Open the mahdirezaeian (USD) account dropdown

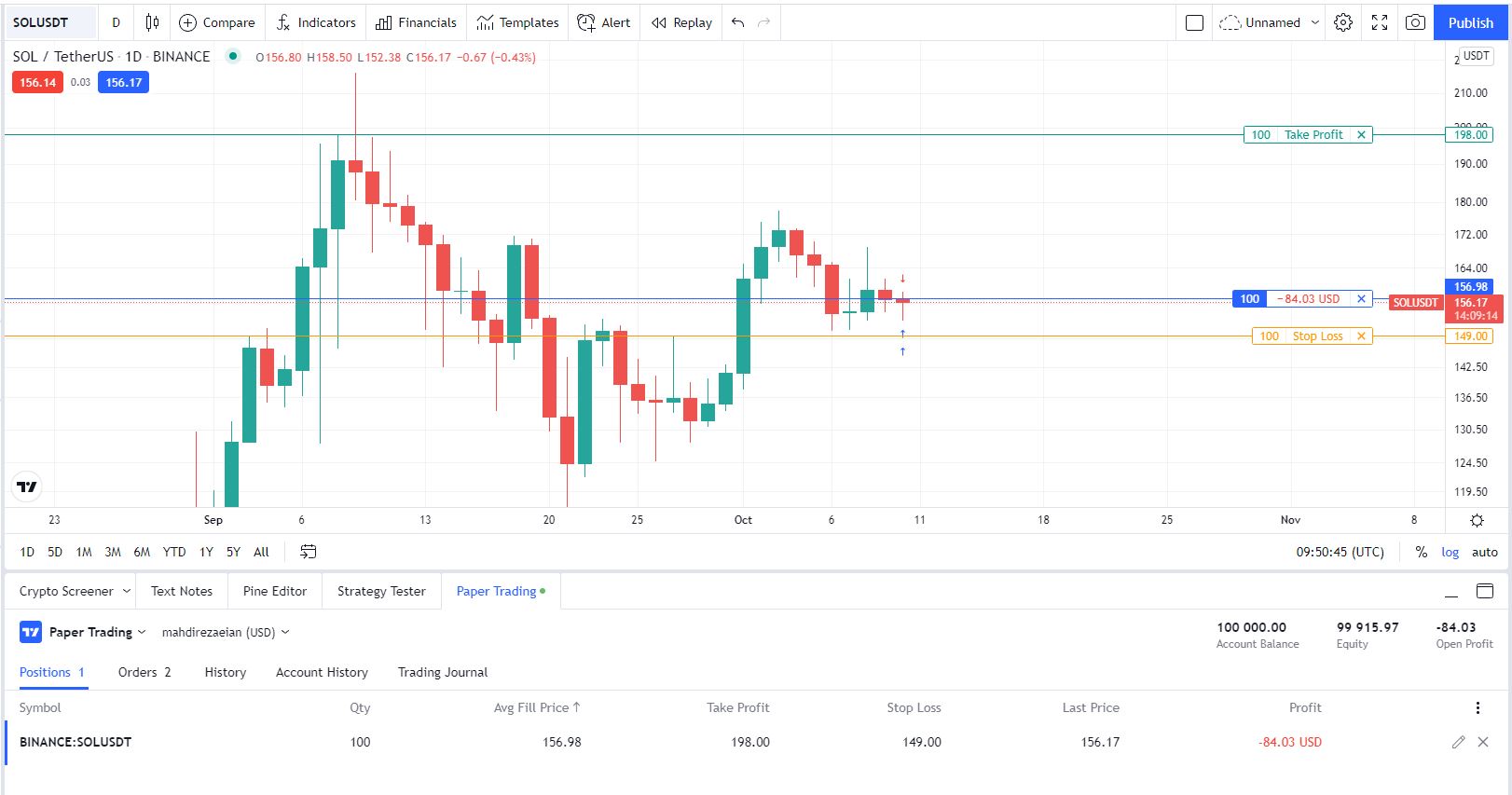tap(226, 632)
